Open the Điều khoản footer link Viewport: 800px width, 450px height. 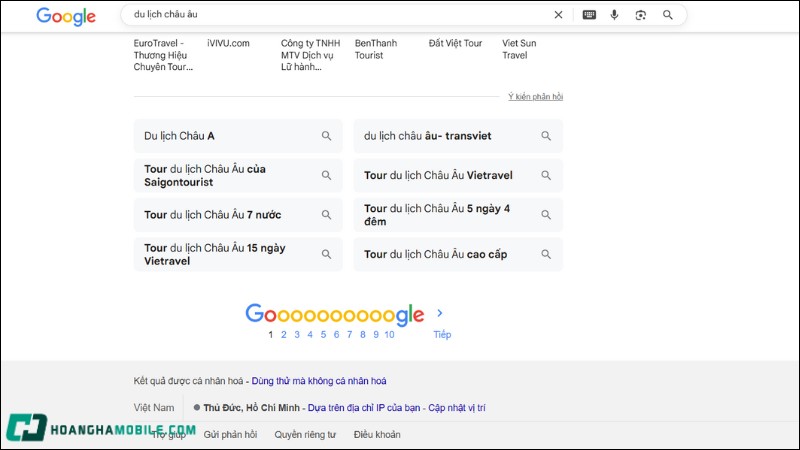377,435
